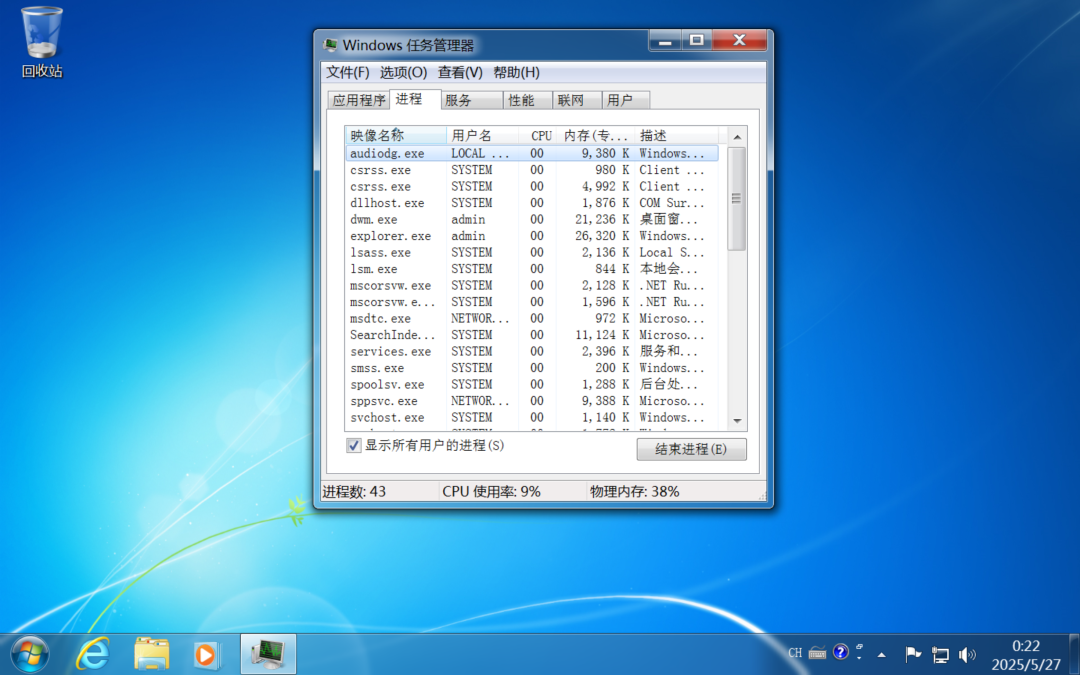Screen dimensions: 1080x675
Task: Open the 回收站 icon on the desktop
Action: [40, 33]
